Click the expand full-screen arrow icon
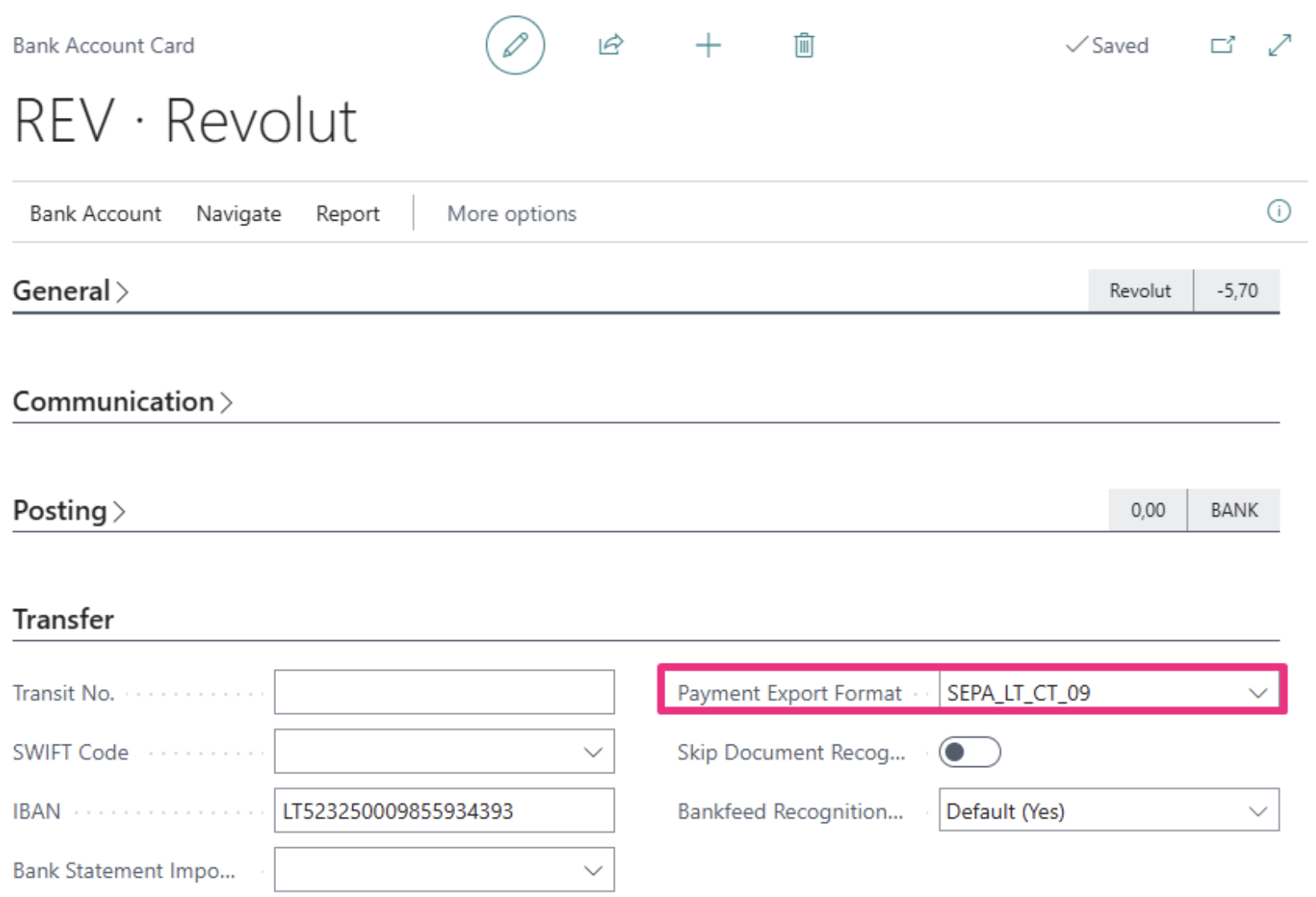This screenshot has width=1316, height=897. tap(1280, 45)
